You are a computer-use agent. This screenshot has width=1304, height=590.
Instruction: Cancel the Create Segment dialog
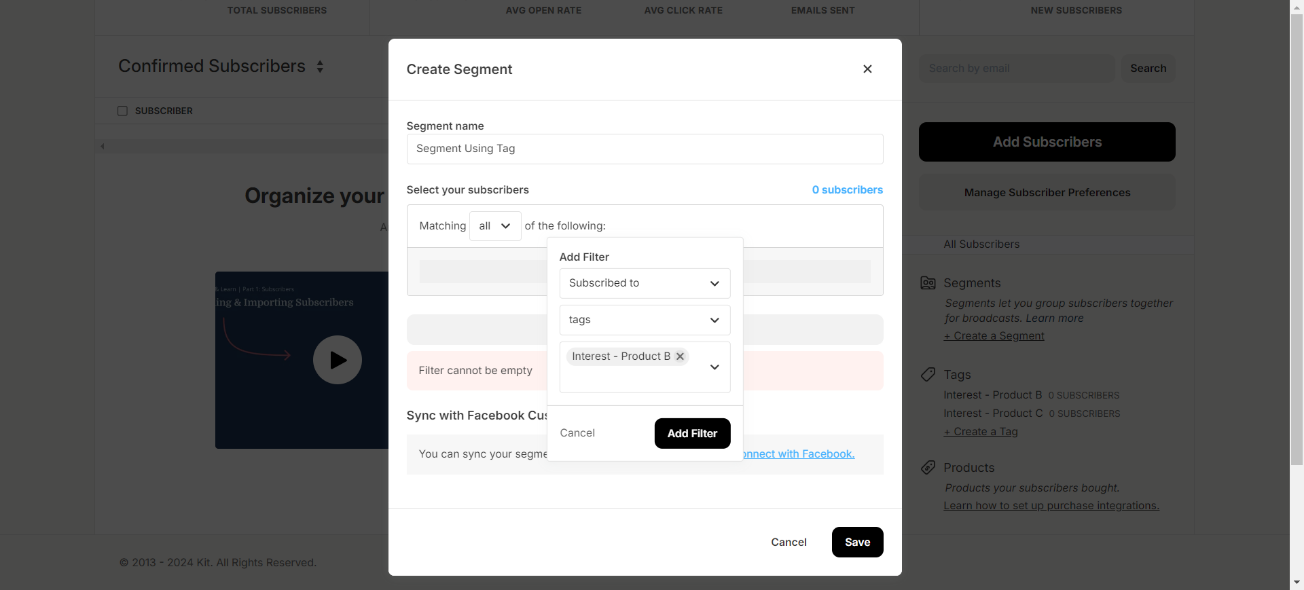(788, 542)
